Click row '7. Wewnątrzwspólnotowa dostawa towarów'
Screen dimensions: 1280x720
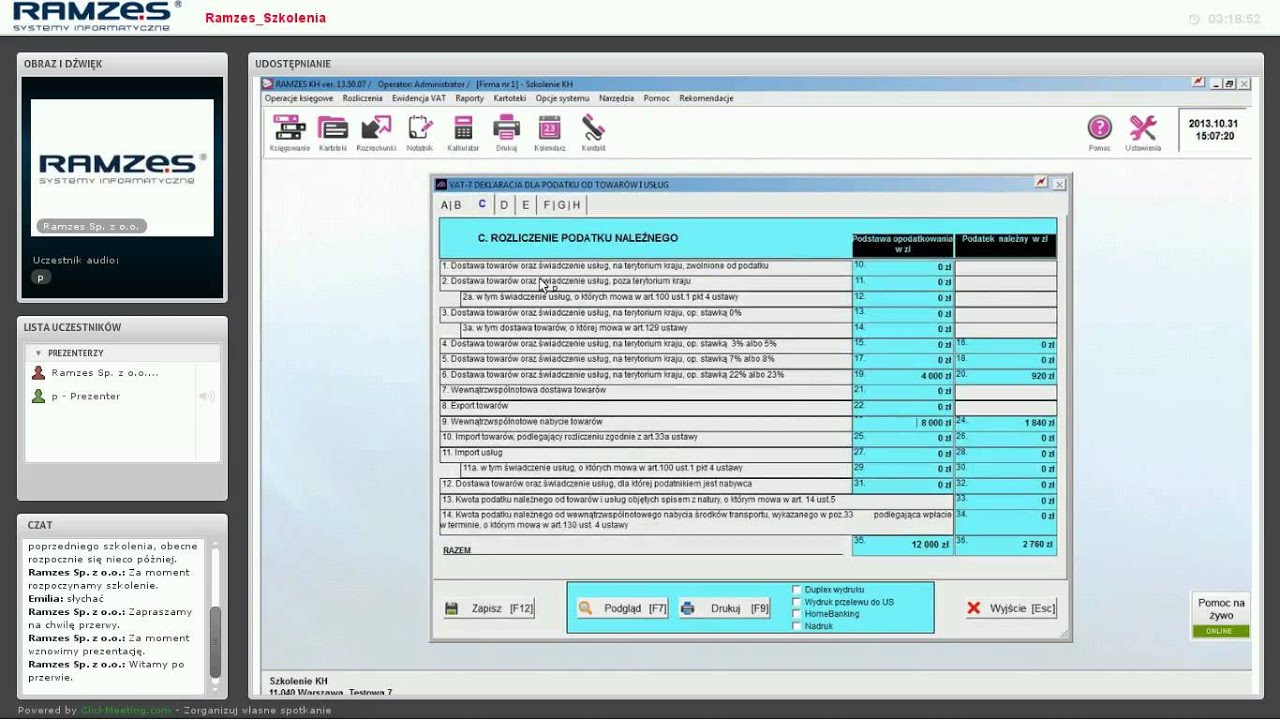646,391
